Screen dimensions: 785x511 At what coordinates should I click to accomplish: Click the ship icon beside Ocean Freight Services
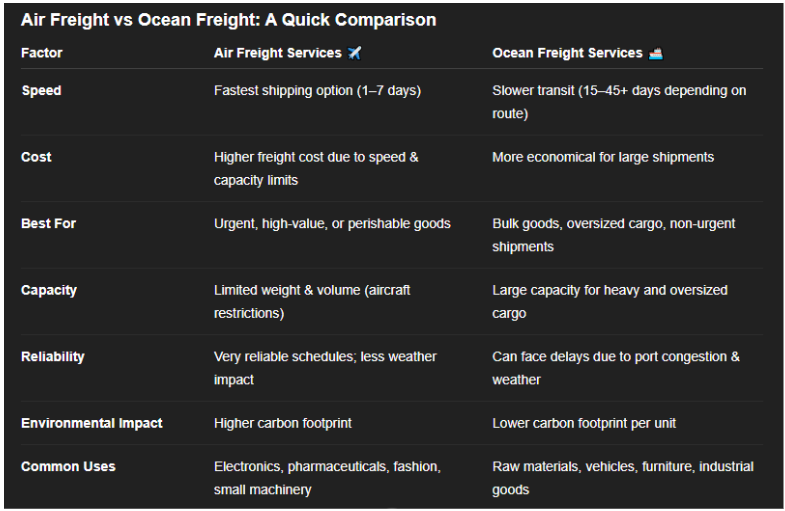(656, 53)
